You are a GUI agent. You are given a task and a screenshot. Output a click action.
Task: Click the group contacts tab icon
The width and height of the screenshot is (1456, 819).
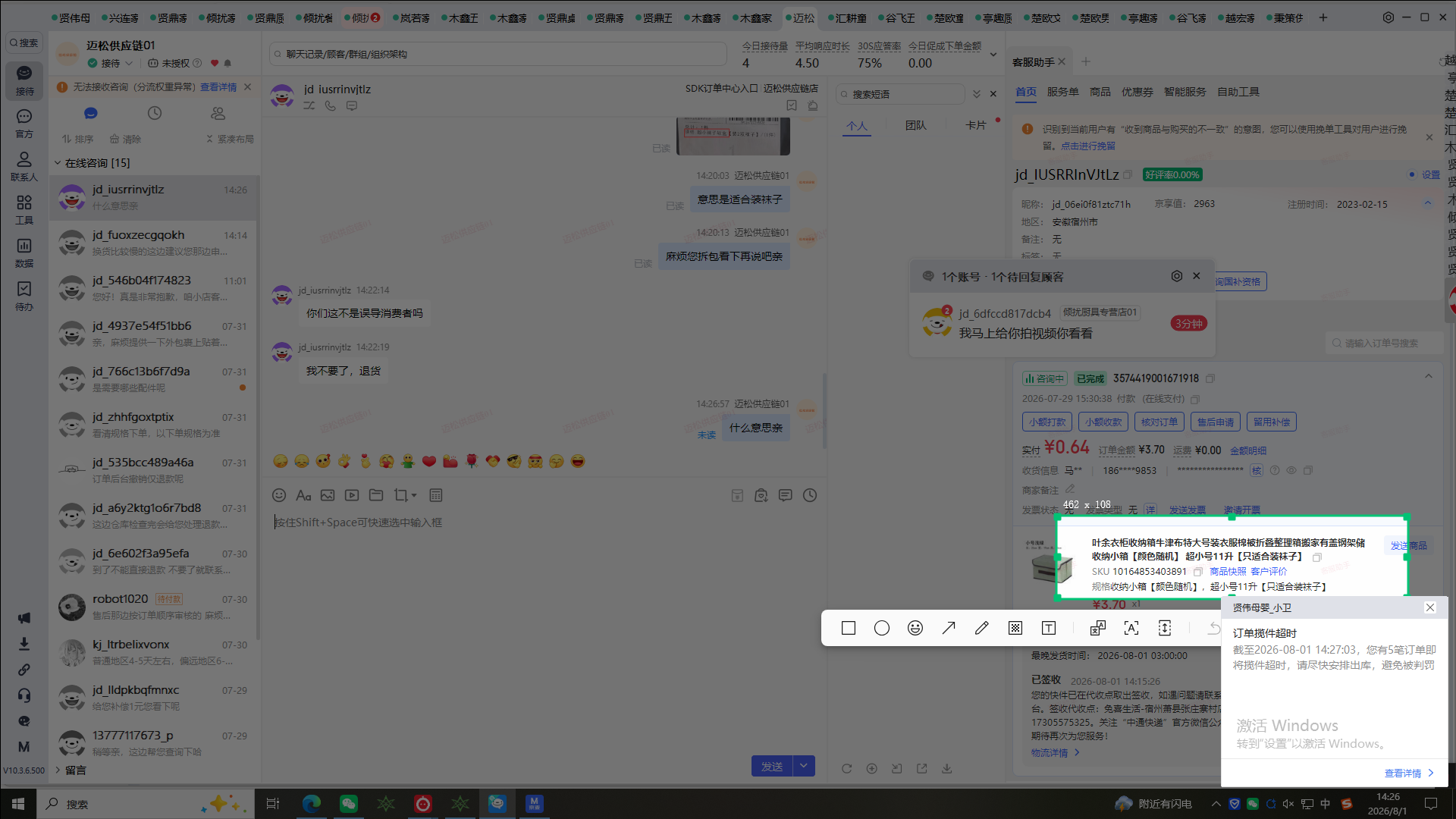[x=218, y=113]
